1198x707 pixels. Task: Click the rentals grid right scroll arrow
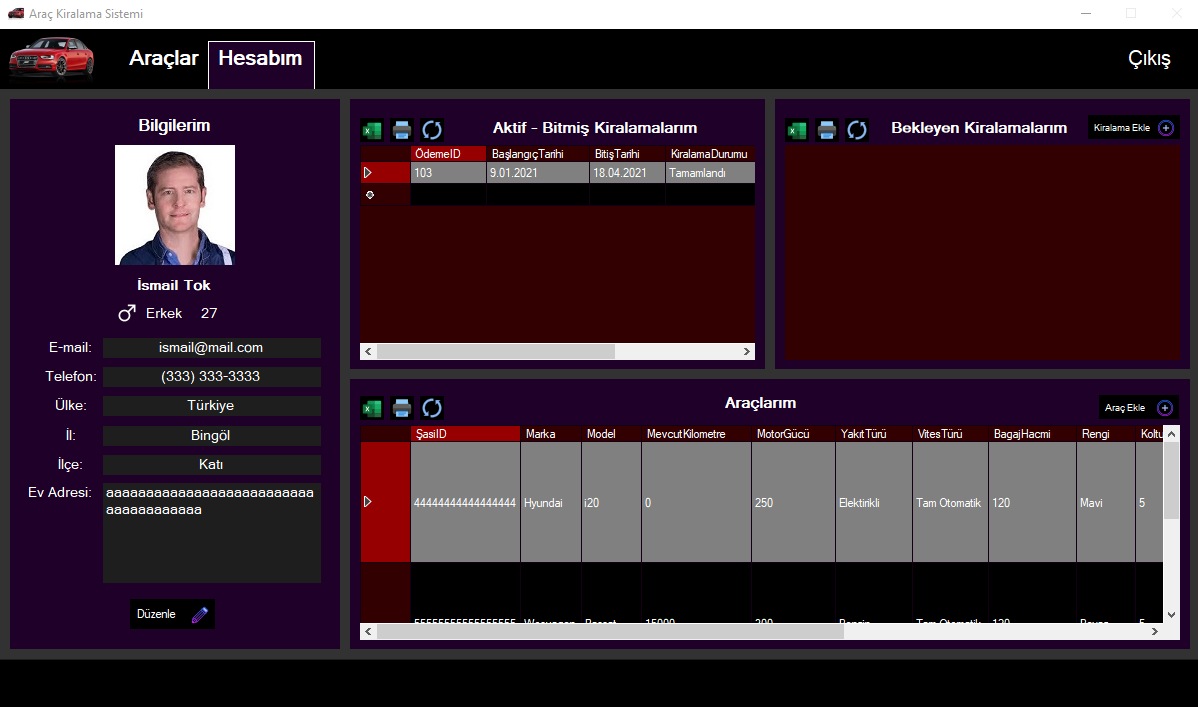coord(746,352)
